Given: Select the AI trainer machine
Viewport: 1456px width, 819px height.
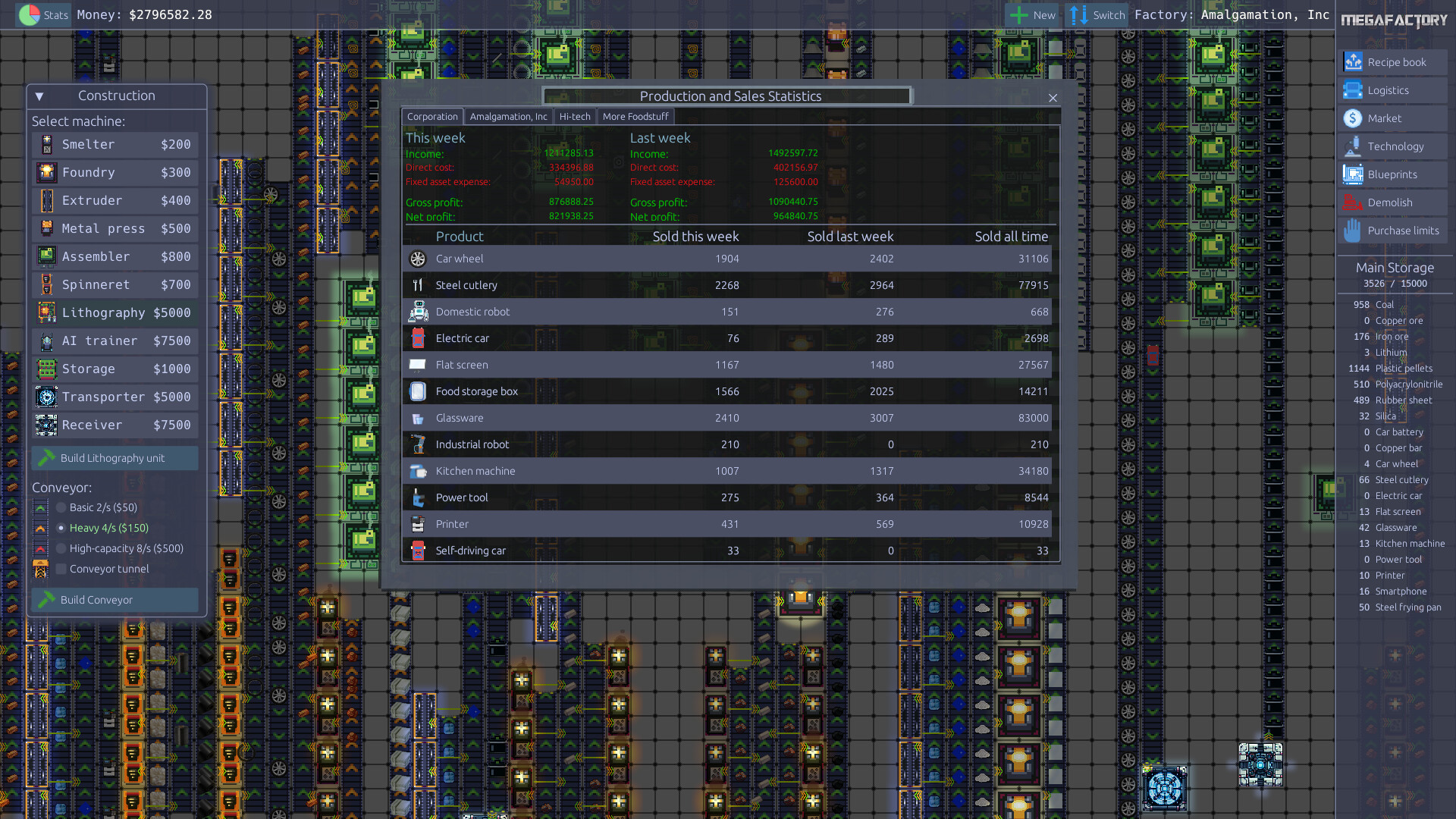Looking at the screenshot, I should [114, 340].
